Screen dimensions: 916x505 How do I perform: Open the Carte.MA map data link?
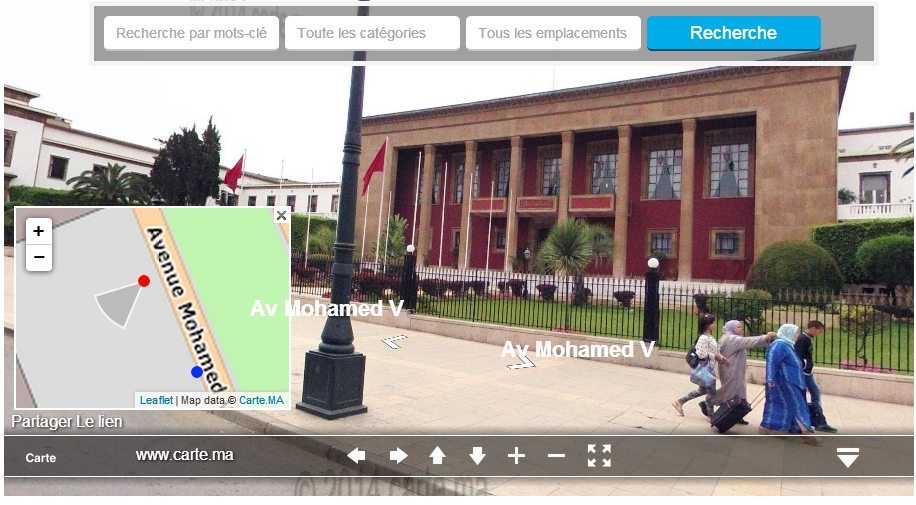point(261,401)
